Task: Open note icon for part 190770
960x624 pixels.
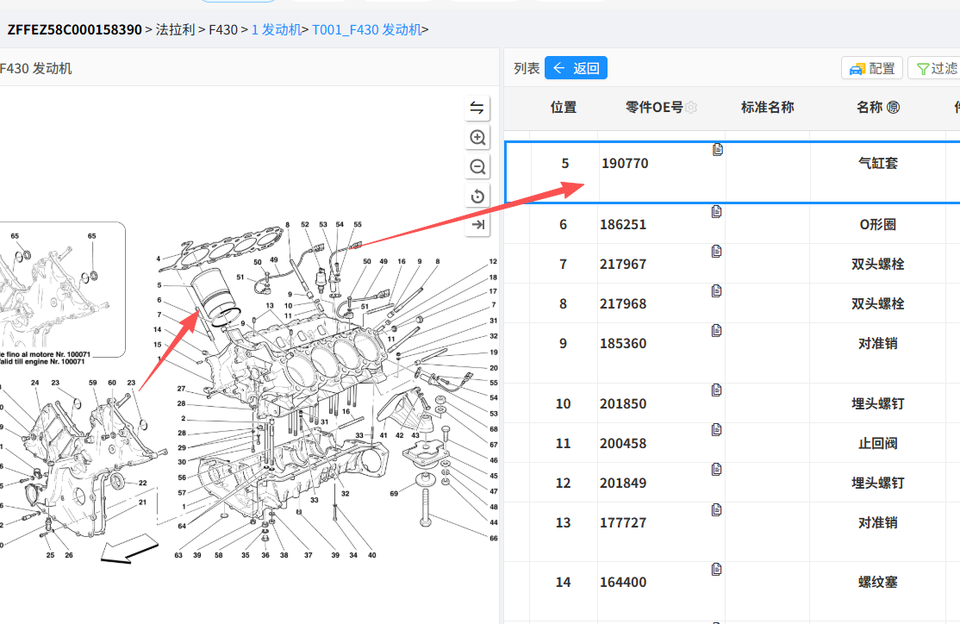Action: (718, 149)
